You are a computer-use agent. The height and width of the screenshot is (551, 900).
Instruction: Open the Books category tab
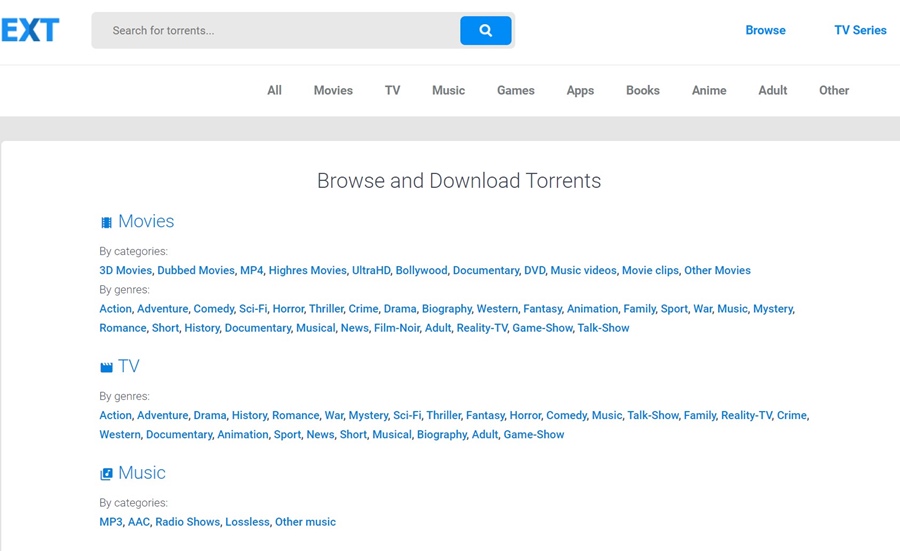(x=642, y=90)
